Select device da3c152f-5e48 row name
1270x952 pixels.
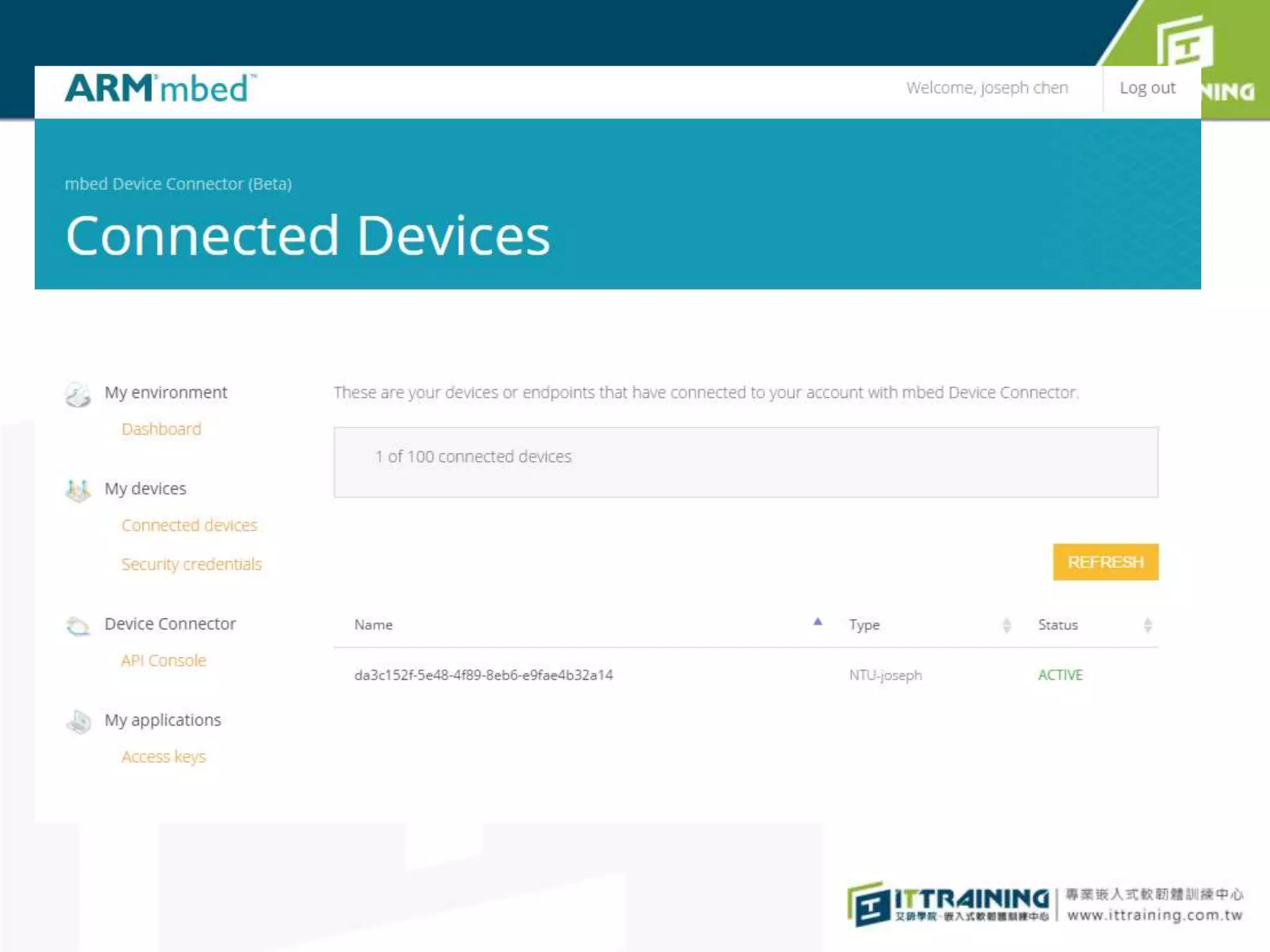(x=484, y=675)
